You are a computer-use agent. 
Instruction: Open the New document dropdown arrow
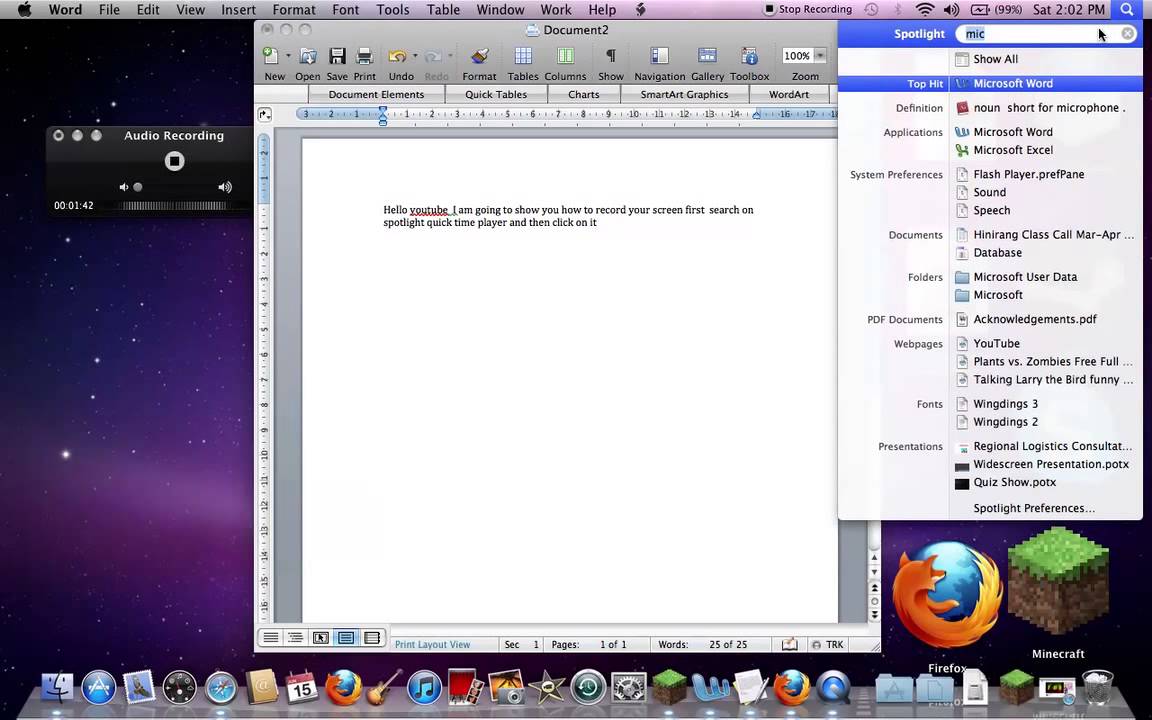click(x=288, y=56)
